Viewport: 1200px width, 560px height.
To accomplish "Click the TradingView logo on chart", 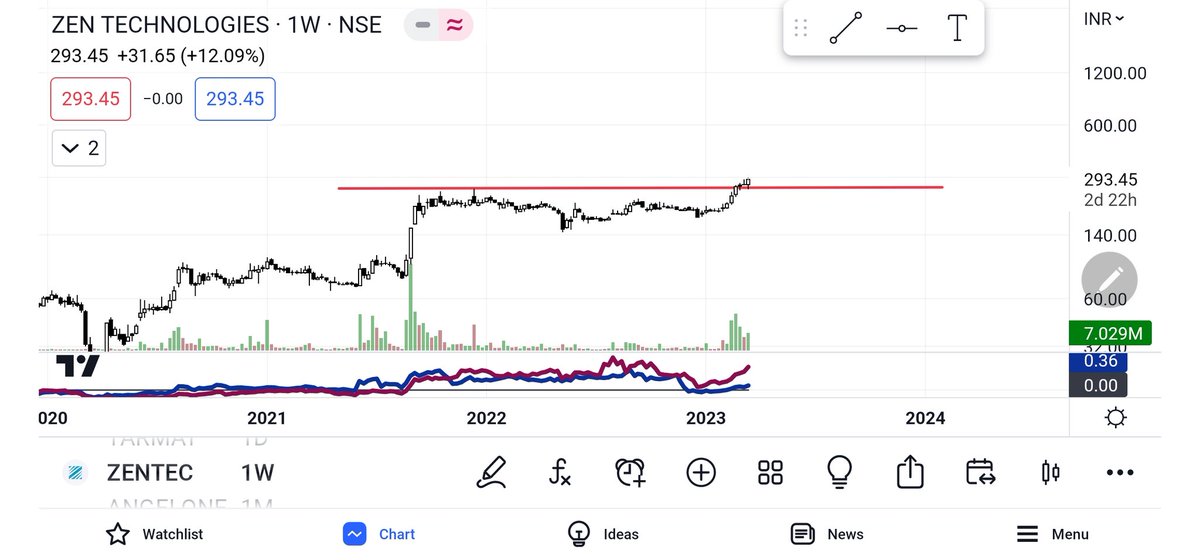I will click(x=76, y=365).
